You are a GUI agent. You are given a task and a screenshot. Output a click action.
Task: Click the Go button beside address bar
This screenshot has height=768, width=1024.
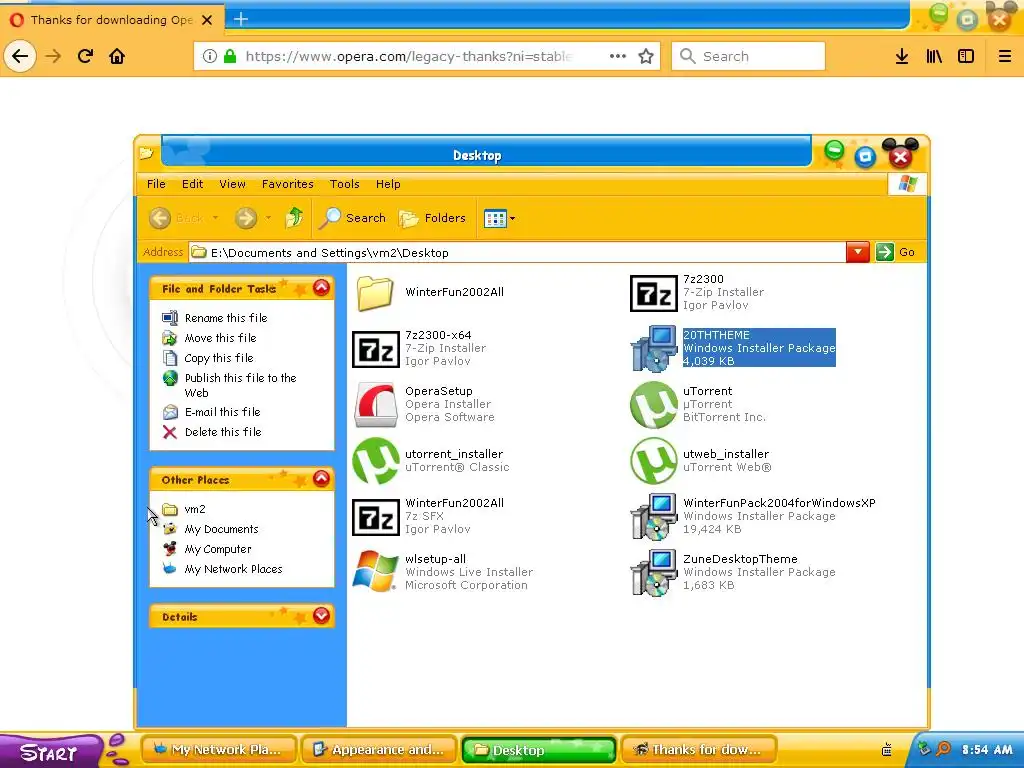pyautogui.click(x=896, y=252)
